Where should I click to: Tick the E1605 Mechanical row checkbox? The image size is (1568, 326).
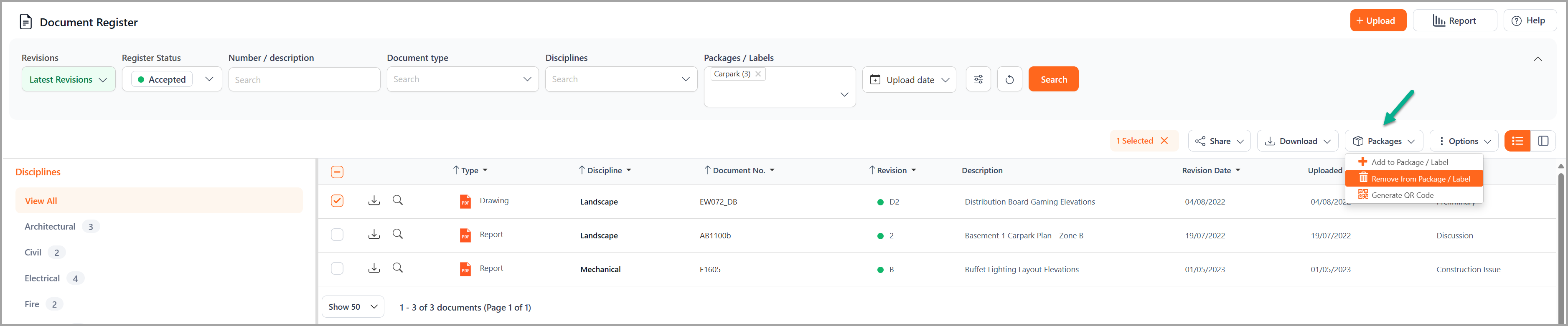coord(337,269)
